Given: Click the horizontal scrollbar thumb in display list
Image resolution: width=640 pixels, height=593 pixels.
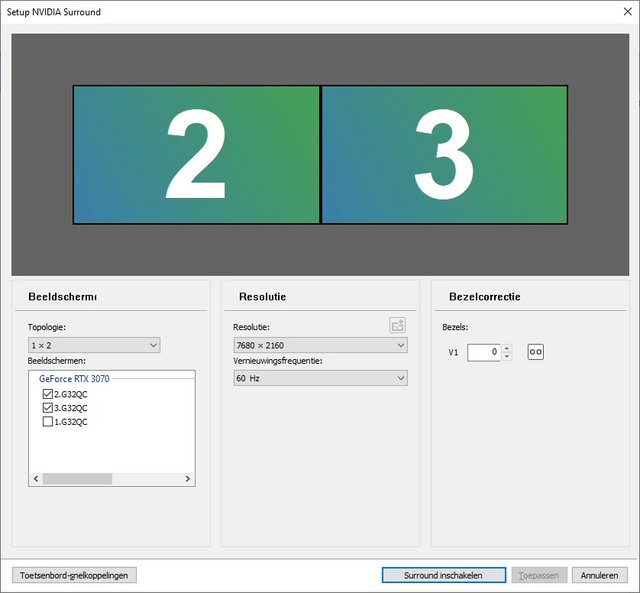Looking at the screenshot, I should pos(77,479).
